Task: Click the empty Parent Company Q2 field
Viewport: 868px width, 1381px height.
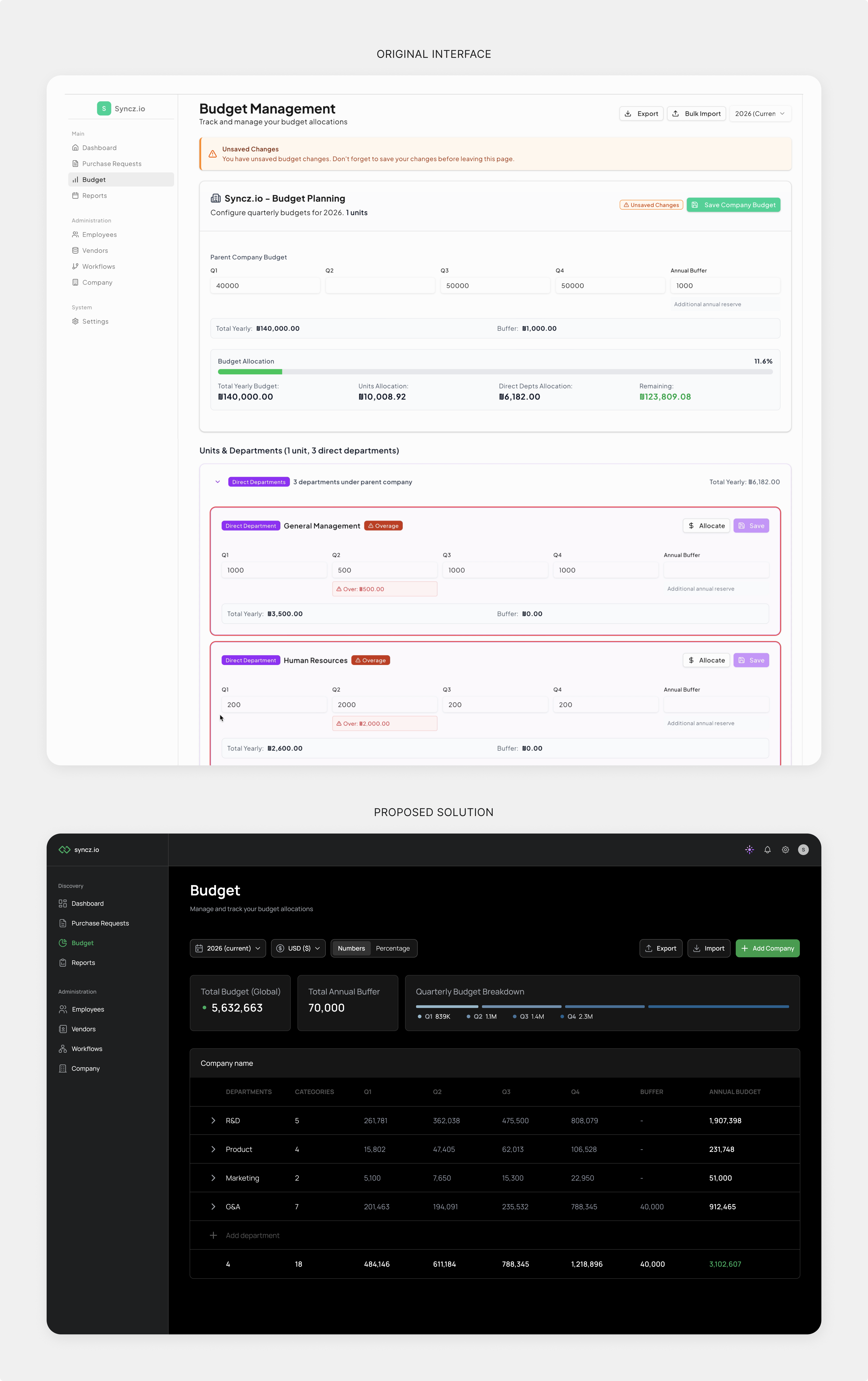Action: tap(380, 286)
